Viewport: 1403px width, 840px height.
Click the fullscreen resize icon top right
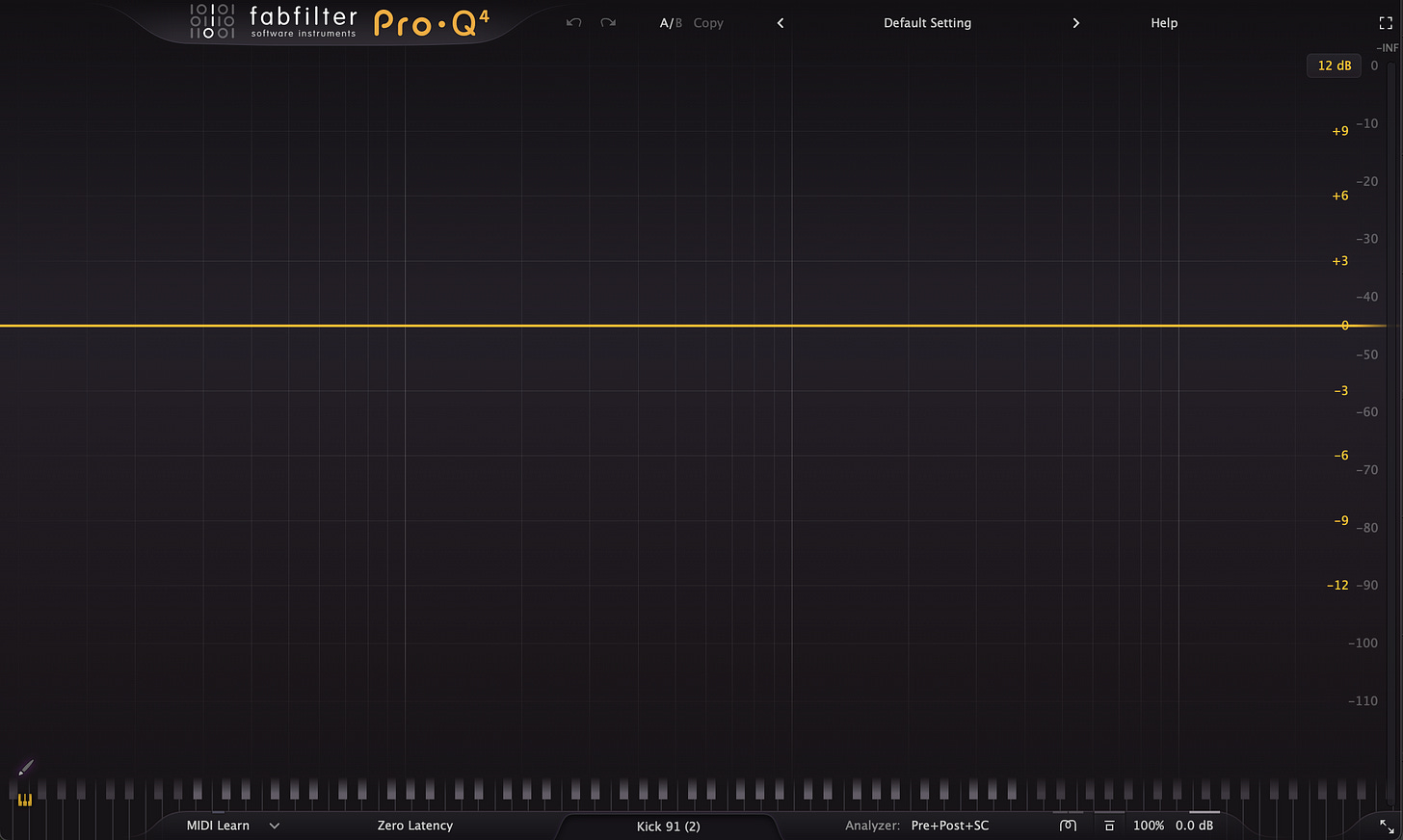[1386, 22]
